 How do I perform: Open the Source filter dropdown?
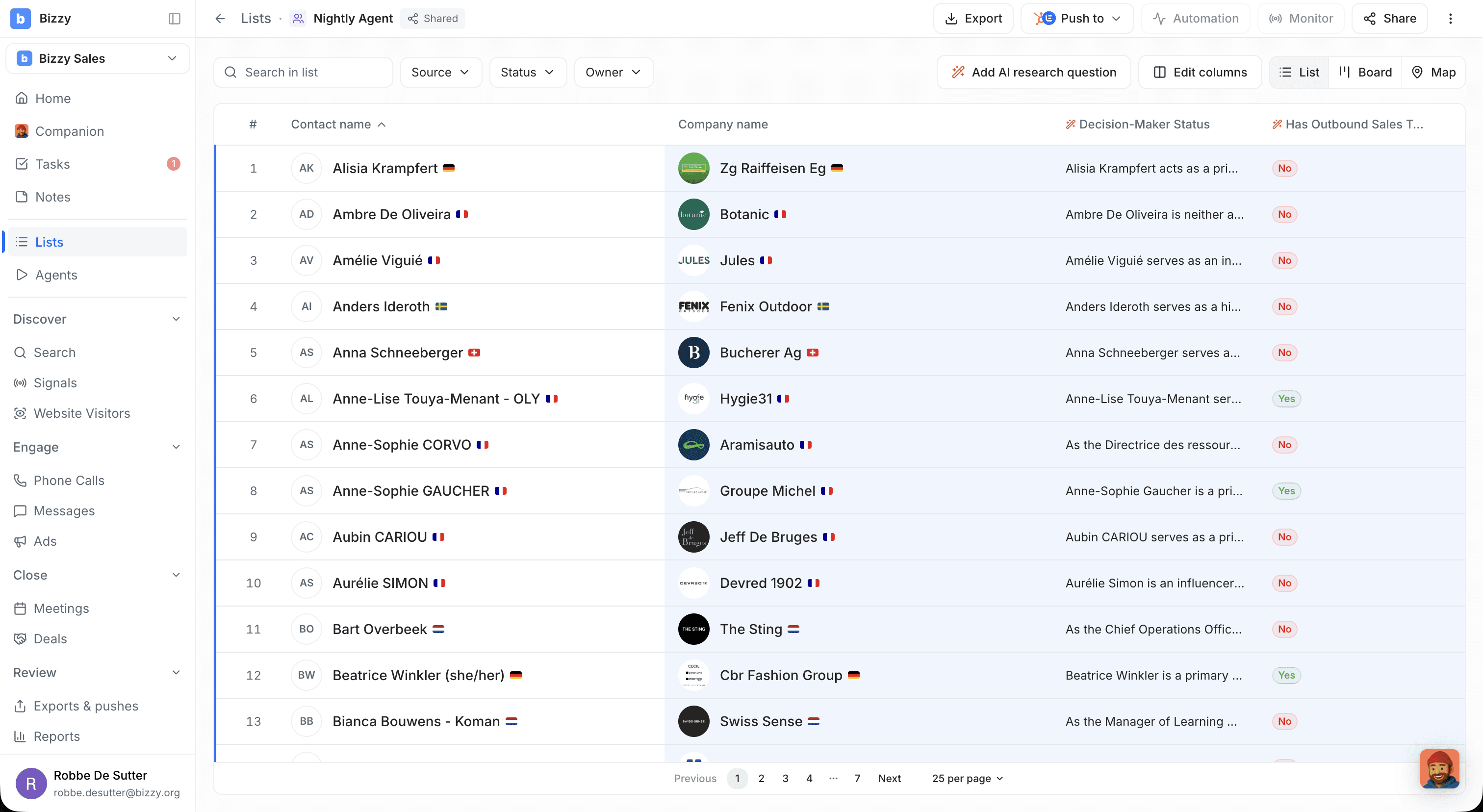click(x=440, y=72)
